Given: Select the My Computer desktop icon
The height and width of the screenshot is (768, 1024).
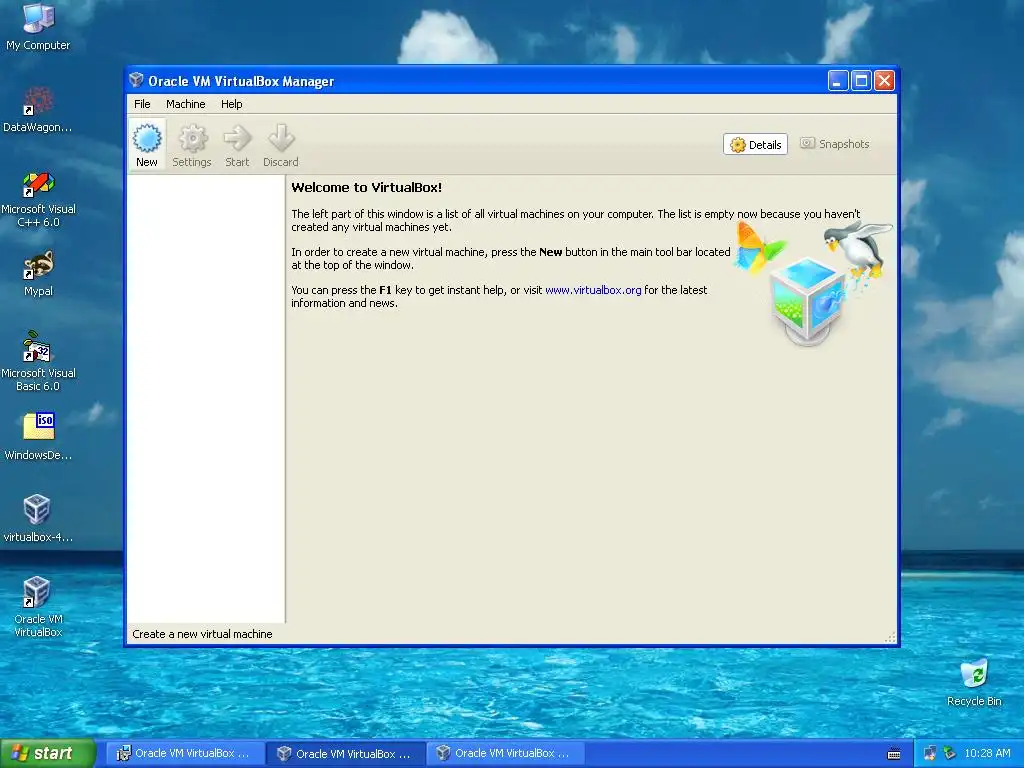Looking at the screenshot, I should (x=38, y=27).
